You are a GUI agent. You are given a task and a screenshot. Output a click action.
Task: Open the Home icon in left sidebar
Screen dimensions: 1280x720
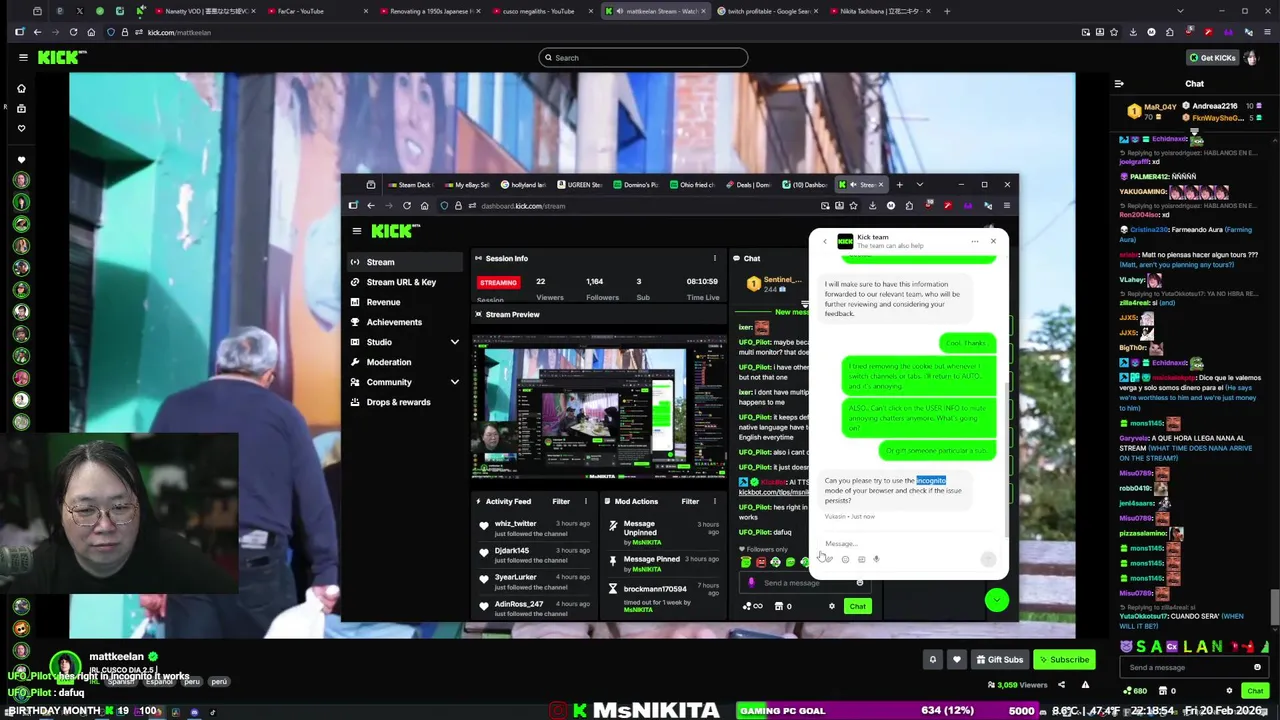[21, 88]
